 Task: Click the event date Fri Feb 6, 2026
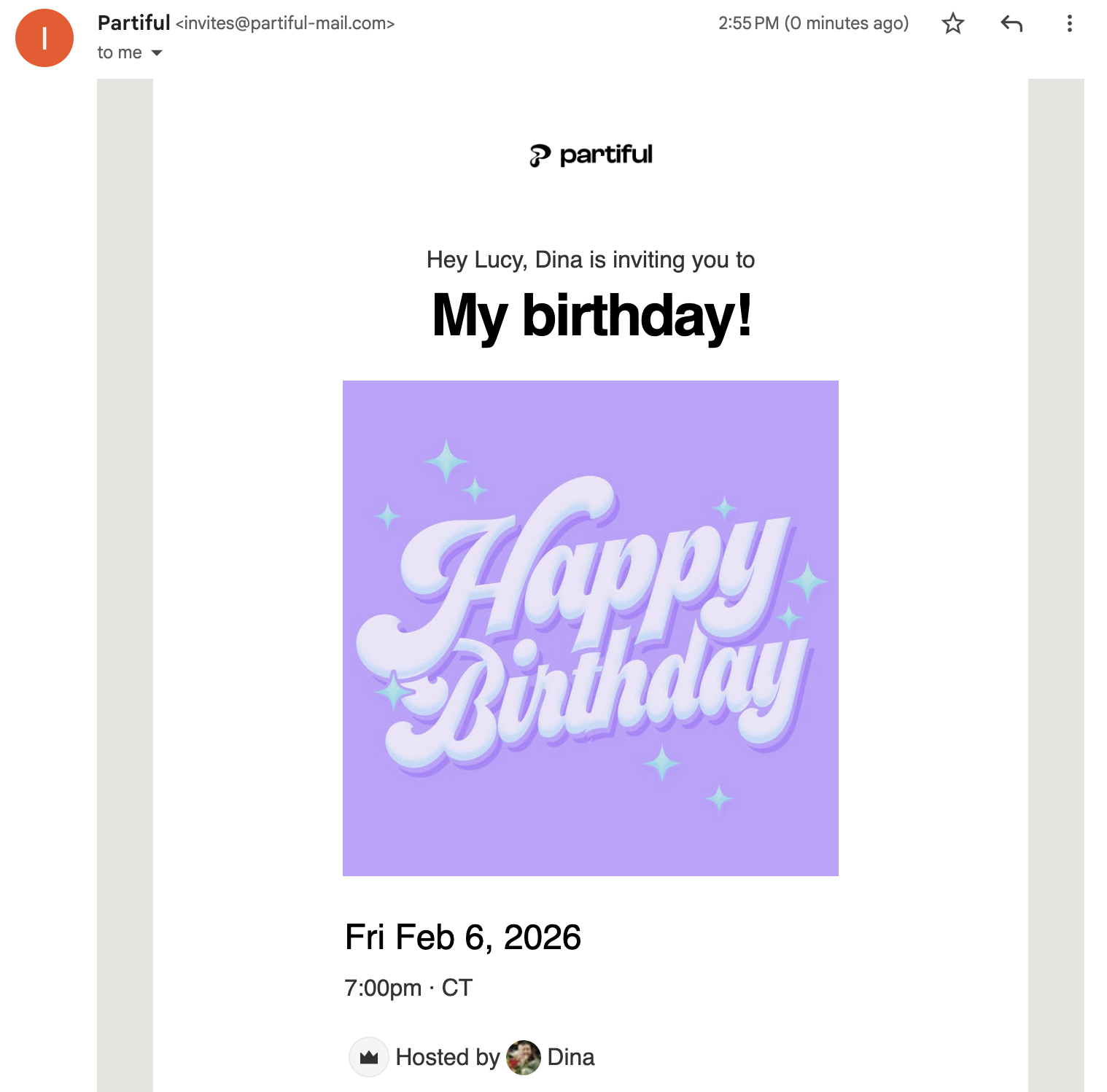coord(462,937)
